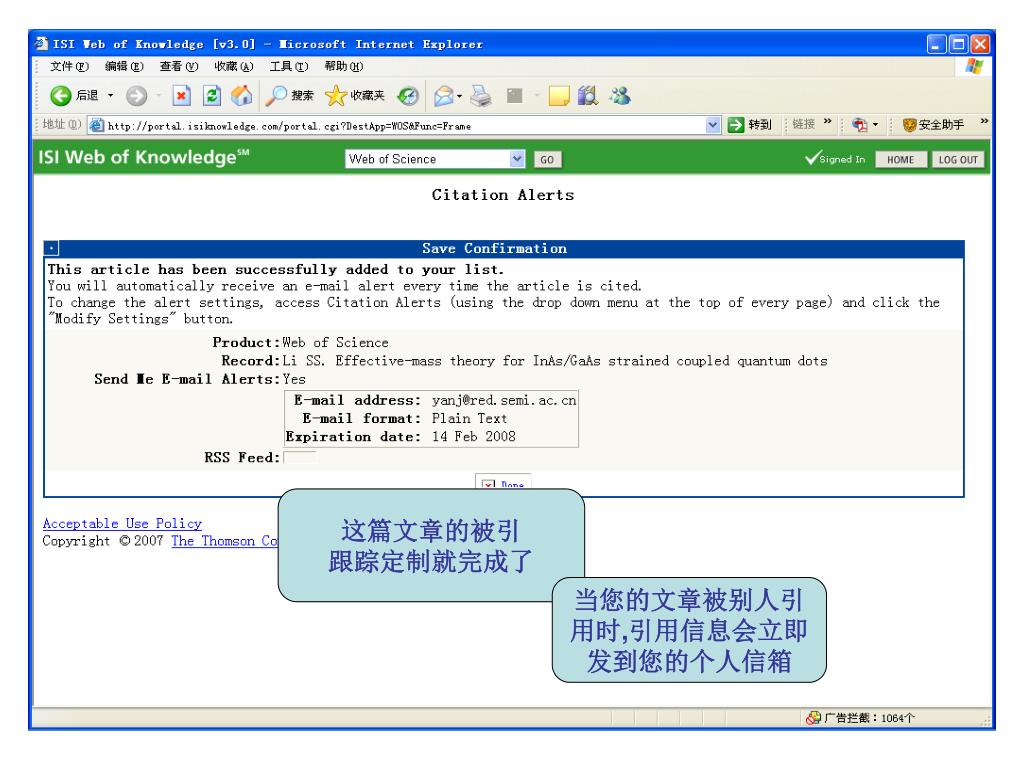Viewport: 1024px width, 768px height.
Task: Open the 工具(T) menu
Action: coord(289,66)
